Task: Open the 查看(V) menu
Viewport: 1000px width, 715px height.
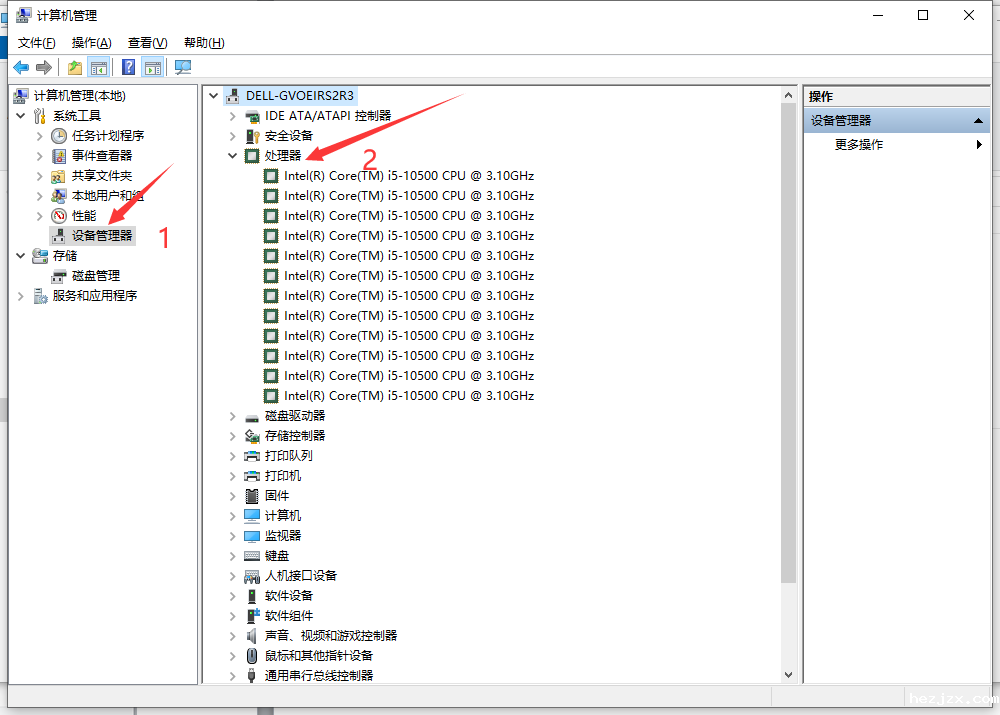Action: point(147,43)
